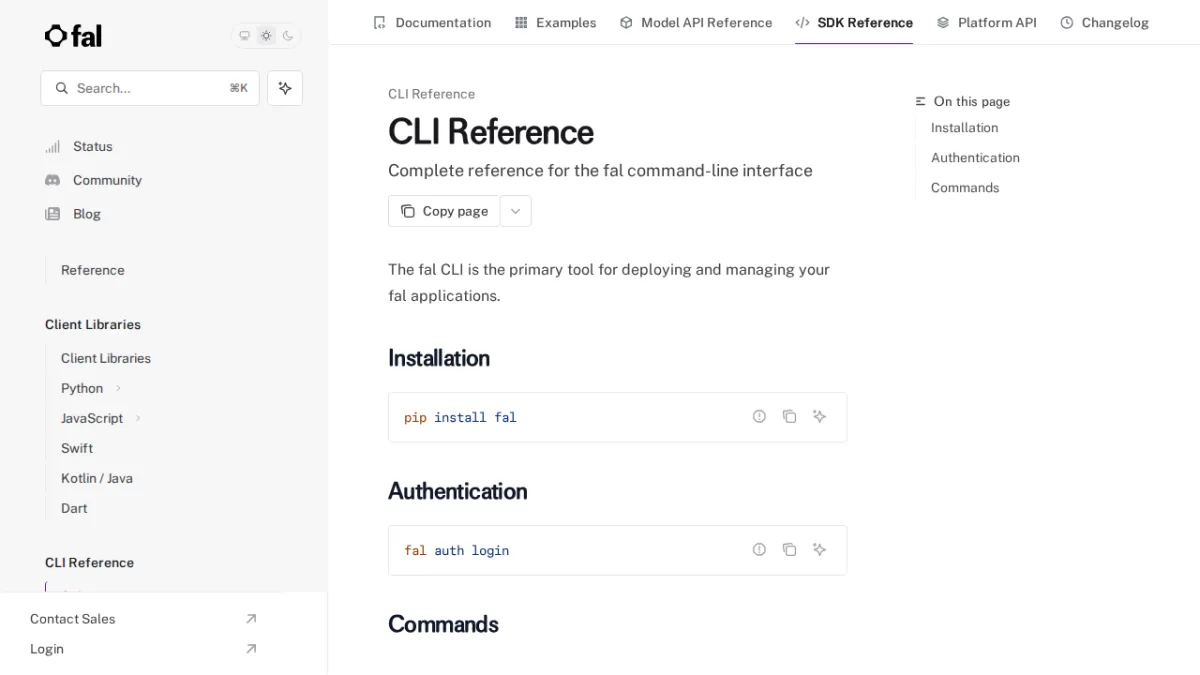Report issue on fal auth login block
Viewport: 1200px width, 675px height.
click(x=759, y=549)
